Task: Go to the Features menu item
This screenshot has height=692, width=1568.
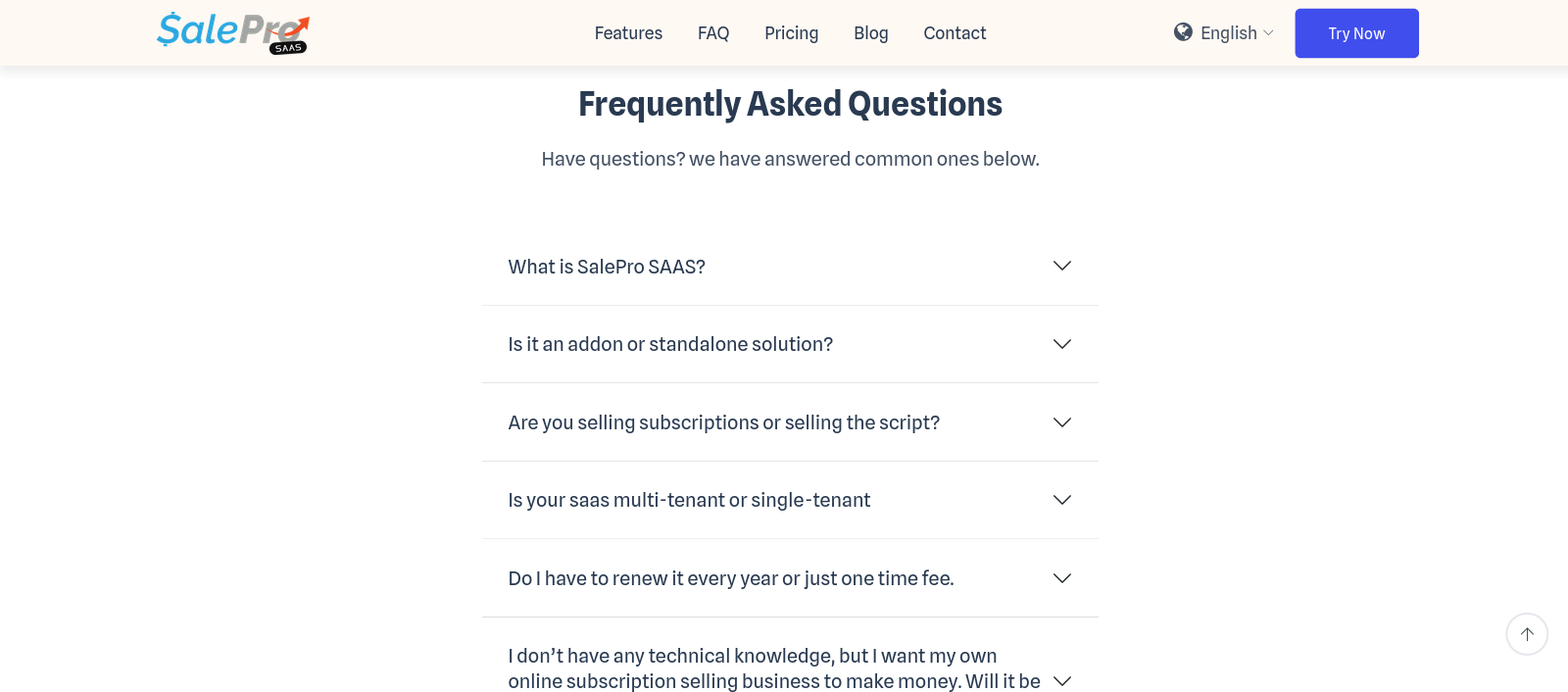Action: click(x=628, y=33)
